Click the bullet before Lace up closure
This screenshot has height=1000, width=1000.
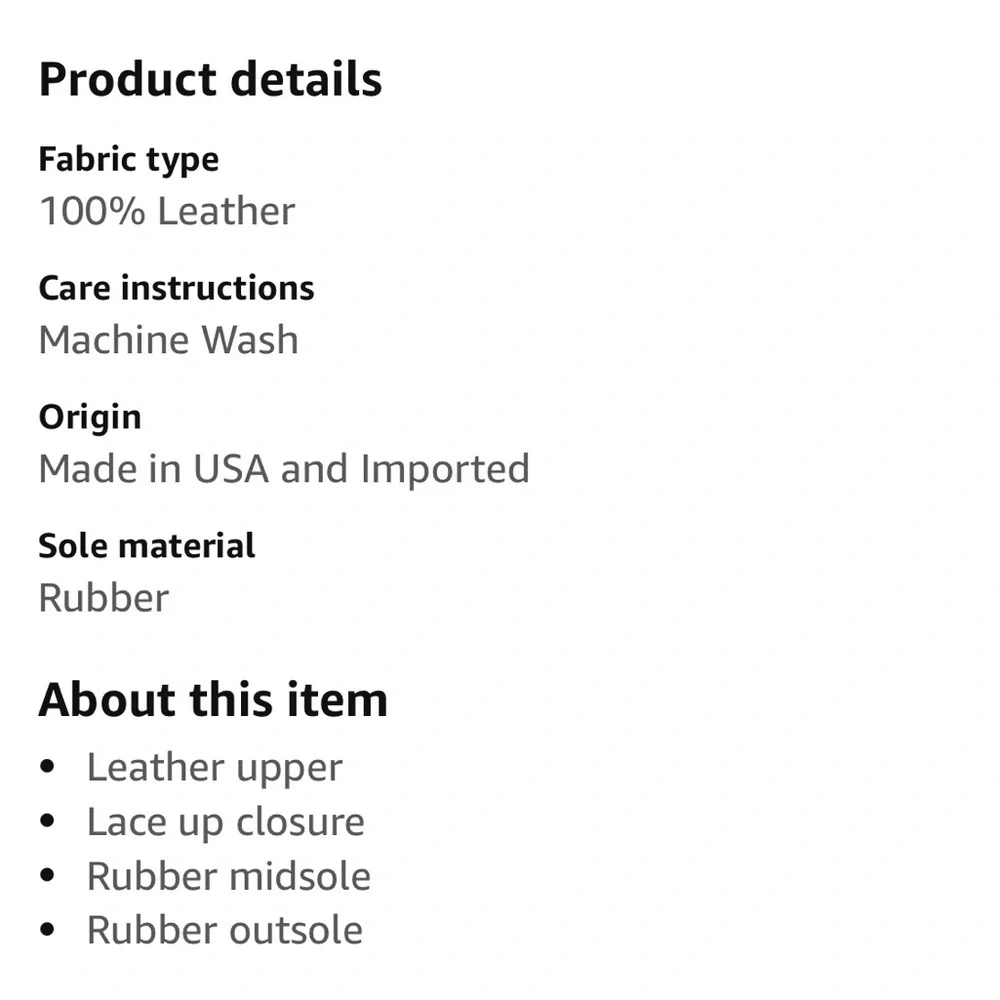click(47, 822)
